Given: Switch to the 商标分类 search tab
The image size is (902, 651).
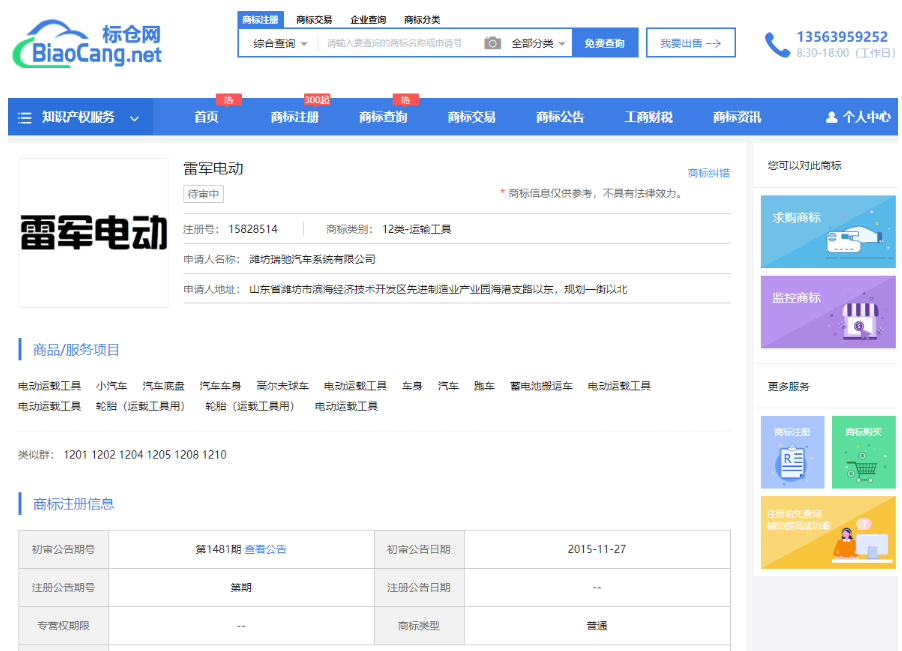Looking at the screenshot, I should 422,20.
